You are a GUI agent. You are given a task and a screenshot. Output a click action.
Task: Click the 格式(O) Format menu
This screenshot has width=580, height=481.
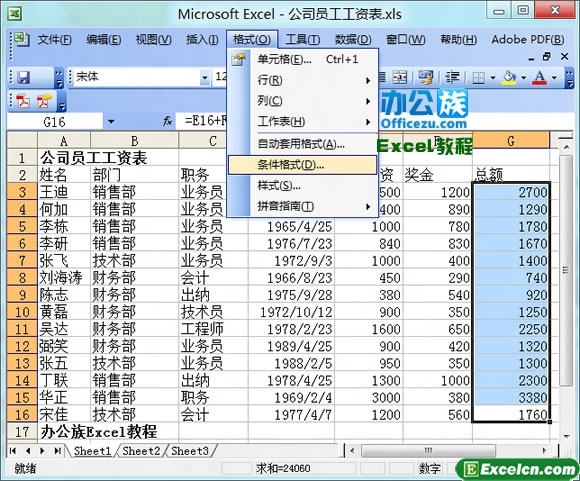252,39
